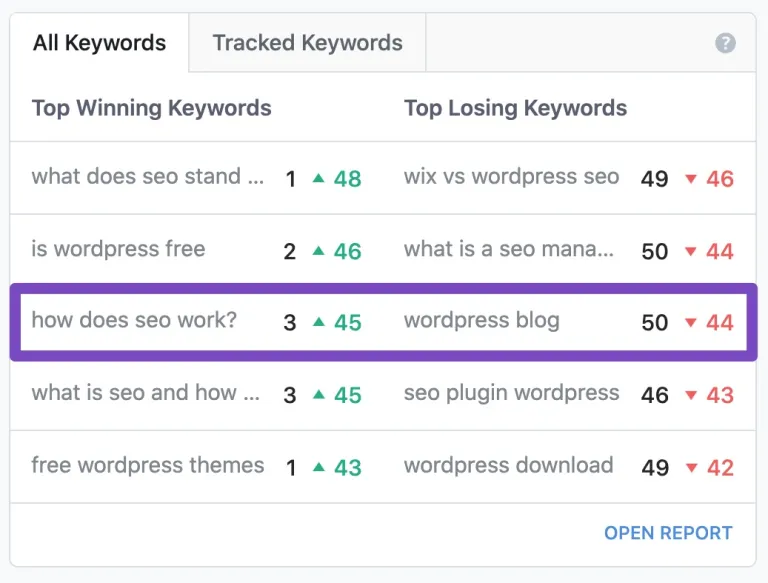Click green arrow for is wordpress free
Image resolution: width=768 pixels, height=583 pixels.
pyautogui.click(x=318, y=251)
